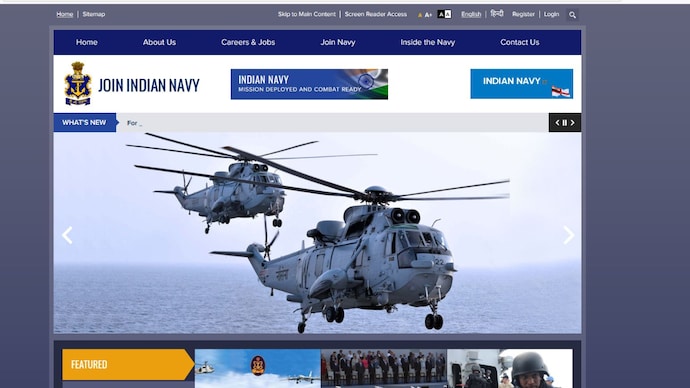Select the small A font icon
The height and width of the screenshot is (388, 690).
(x=420, y=15)
